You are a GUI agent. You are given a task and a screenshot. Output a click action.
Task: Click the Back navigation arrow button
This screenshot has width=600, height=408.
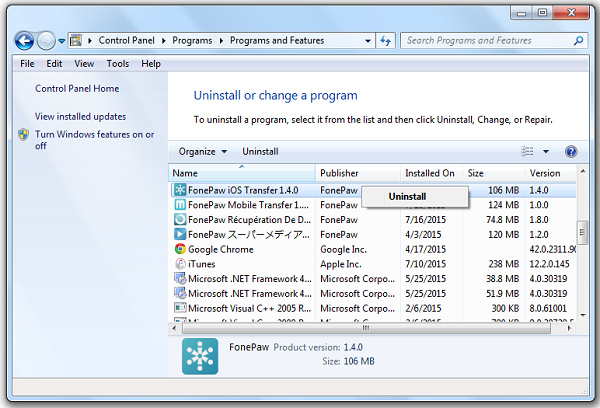pyautogui.click(x=24, y=41)
